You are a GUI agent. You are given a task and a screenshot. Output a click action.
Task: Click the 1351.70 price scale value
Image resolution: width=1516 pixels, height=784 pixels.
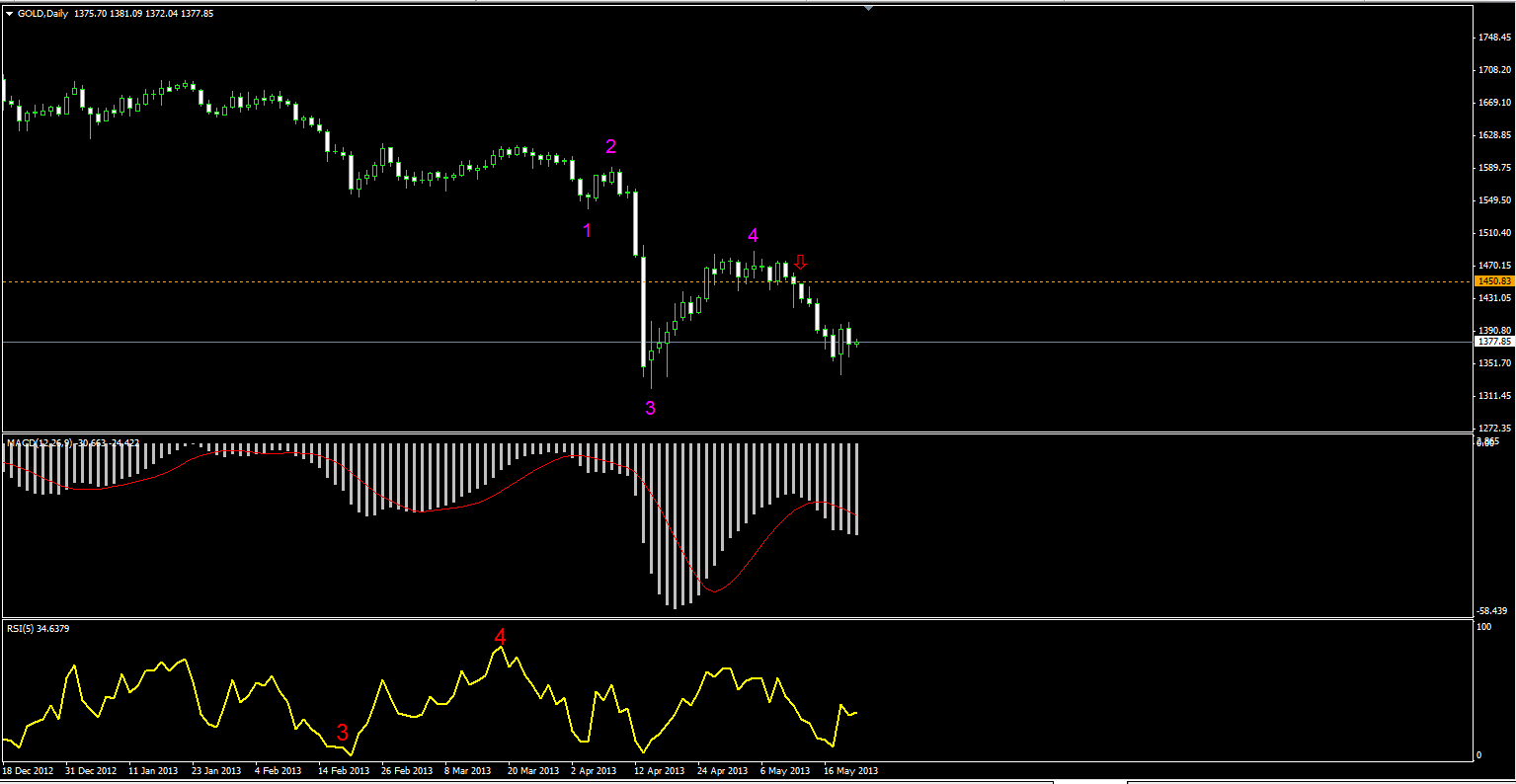[x=1495, y=363]
